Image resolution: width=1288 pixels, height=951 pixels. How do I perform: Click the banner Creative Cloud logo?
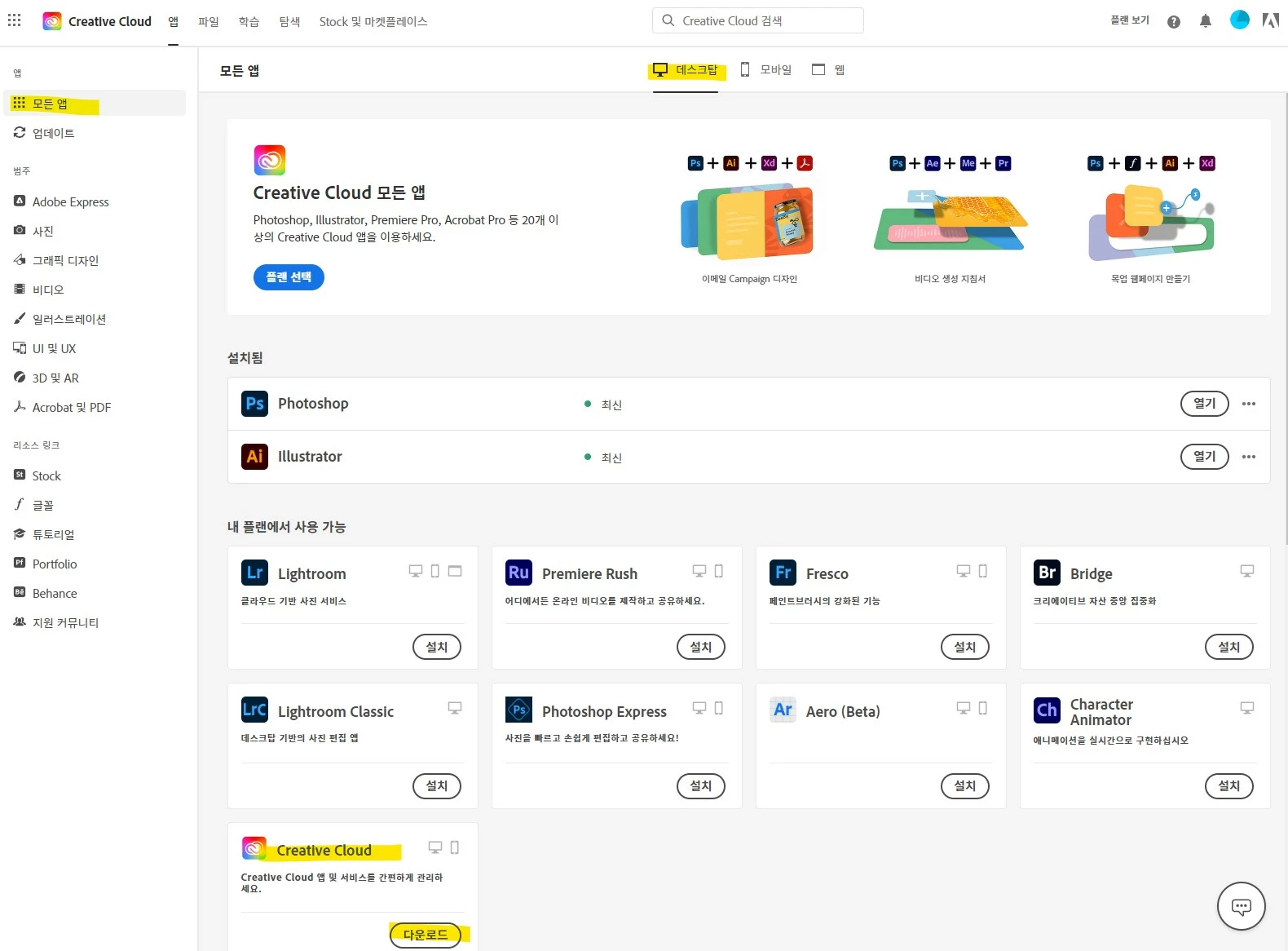[270, 161]
